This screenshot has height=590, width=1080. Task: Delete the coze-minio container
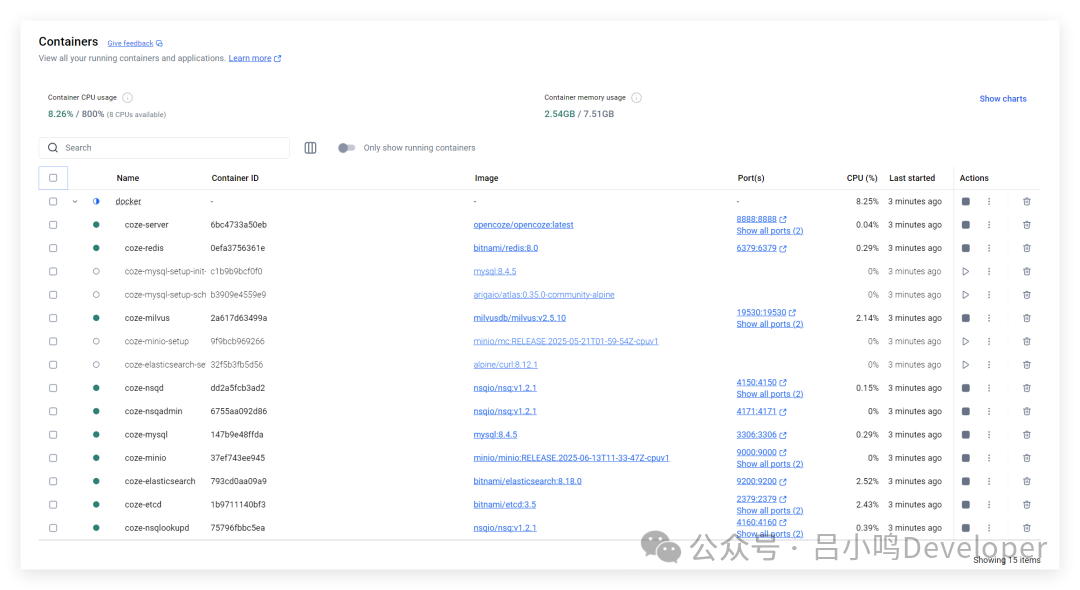pyautogui.click(x=1026, y=458)
